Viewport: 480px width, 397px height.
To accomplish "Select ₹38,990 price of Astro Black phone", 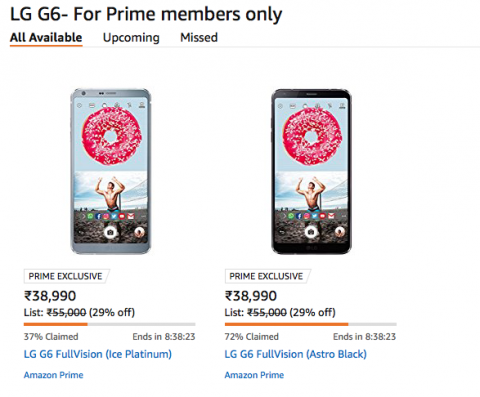I will pyautogui.click(x=251, y=296).
